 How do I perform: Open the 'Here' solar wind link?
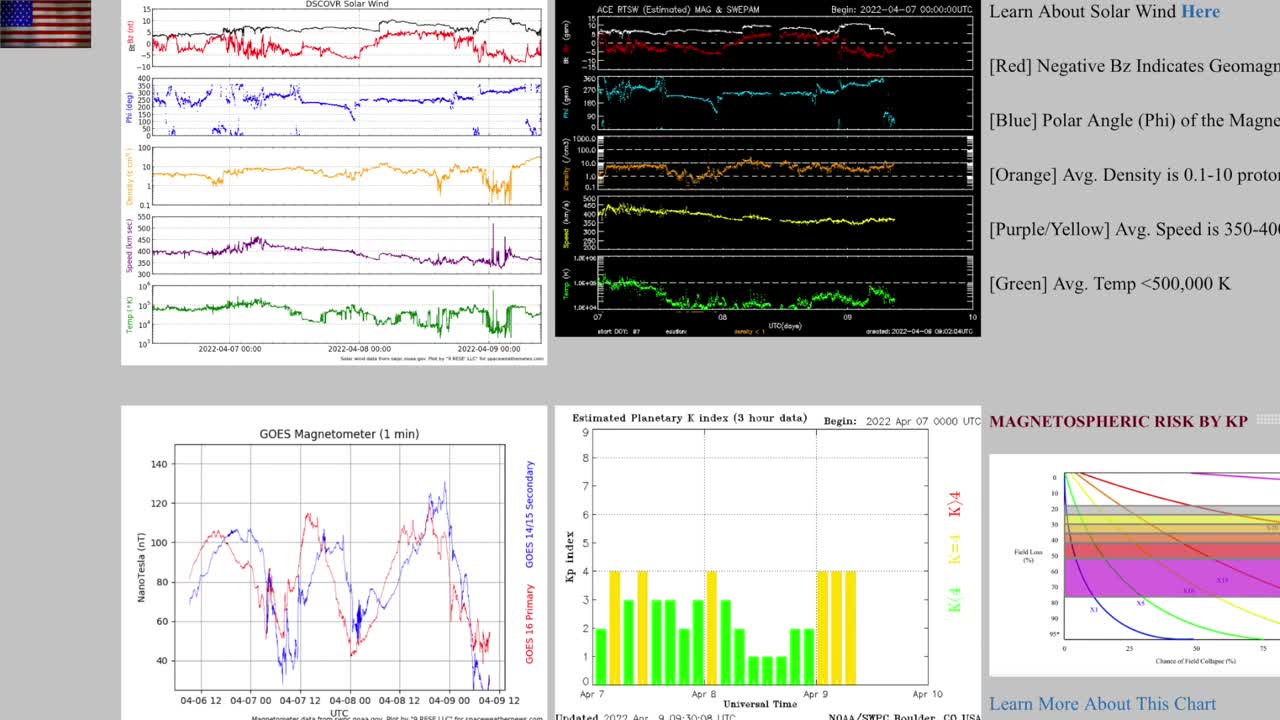coord(1200,12)
